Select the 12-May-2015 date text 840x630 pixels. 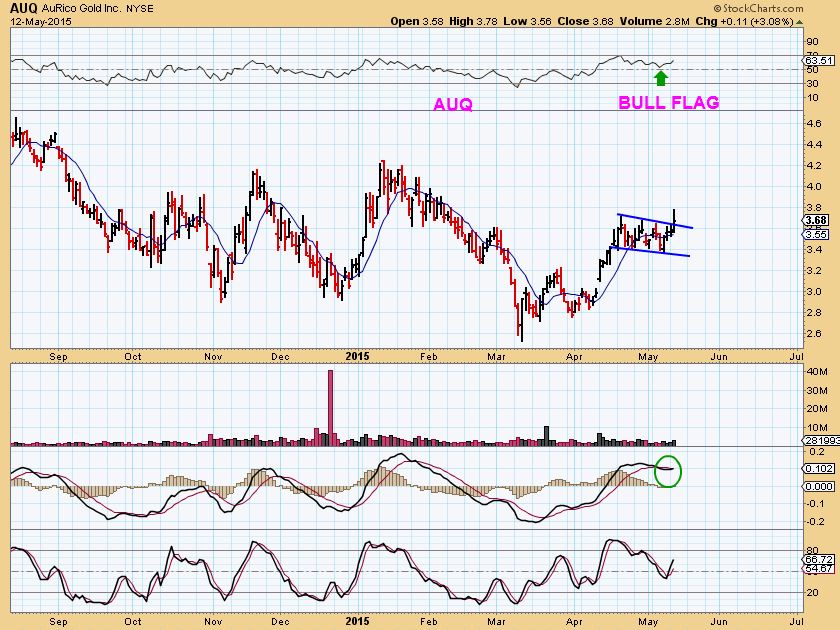click(x=41, y=22)
